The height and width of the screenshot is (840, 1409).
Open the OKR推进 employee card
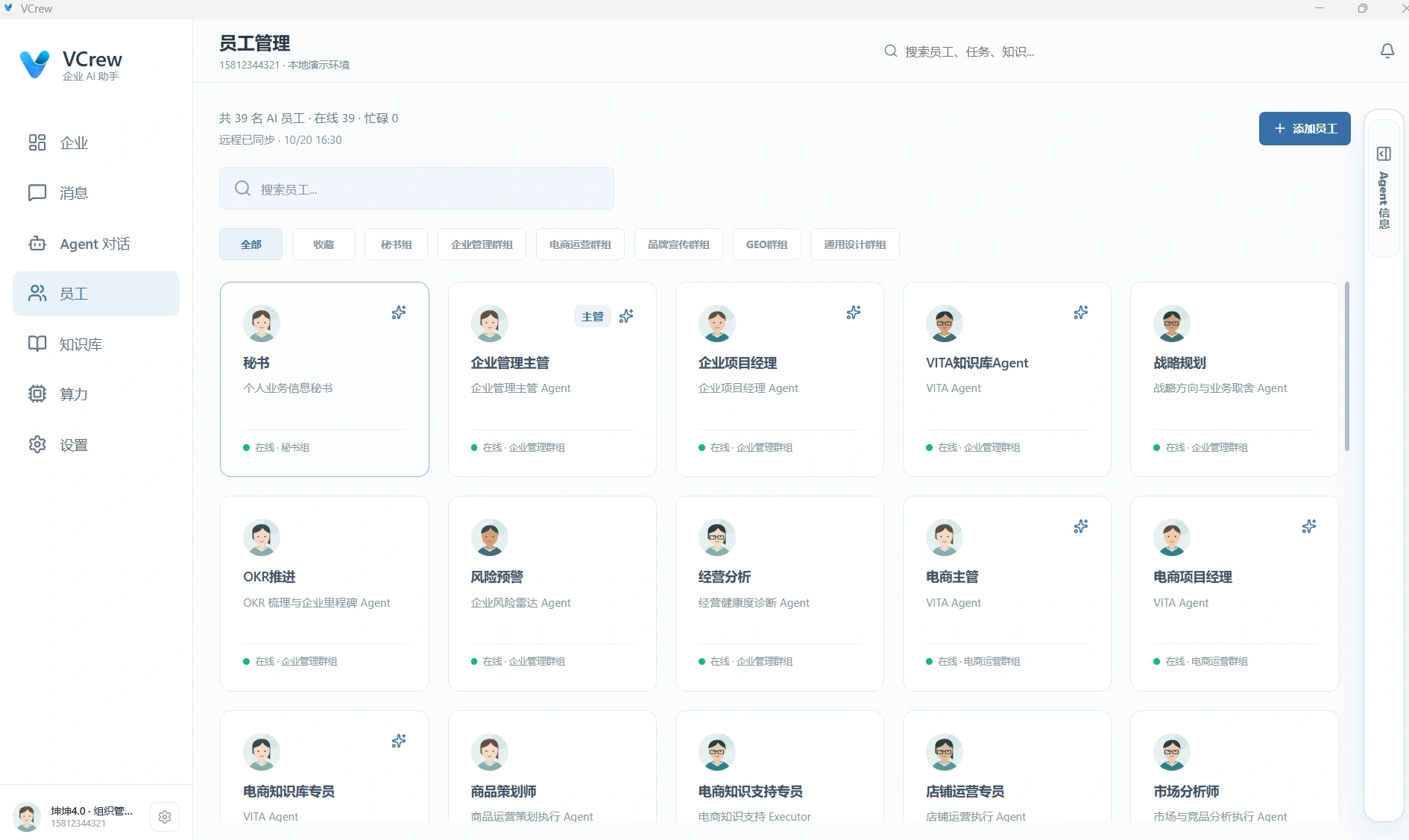324,594
